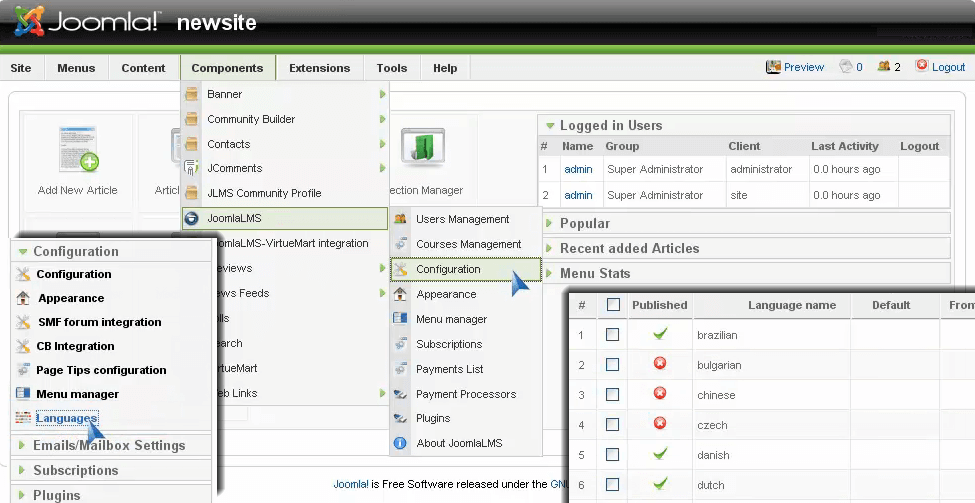Check the dutch language row checkbox
The image size is (975, 503).
coord(612,484)
